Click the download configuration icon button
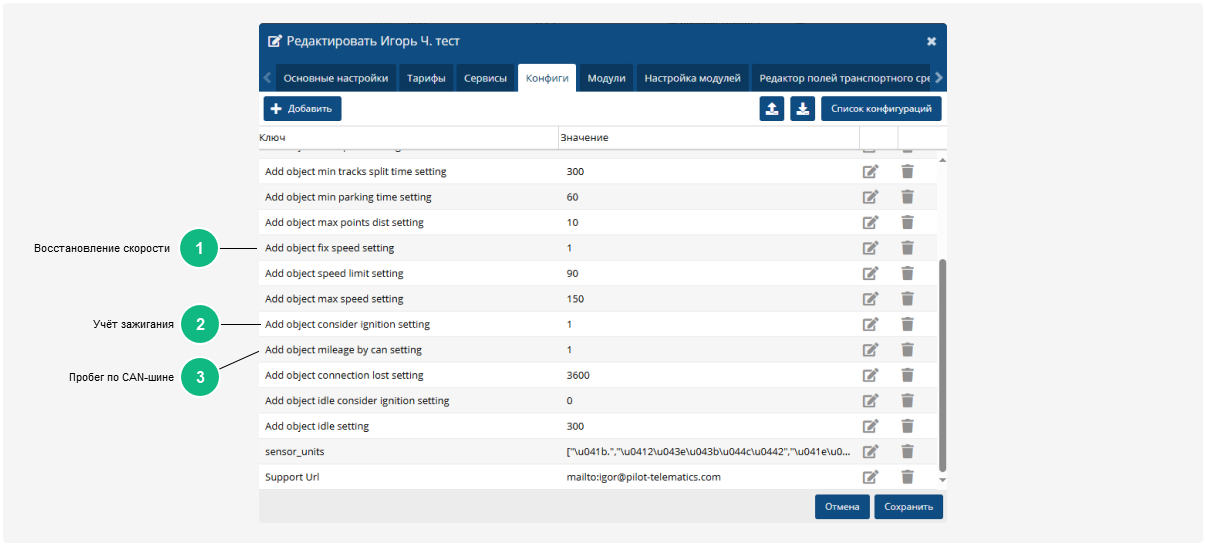This screenshot has height=546, width=1206. 802,109
